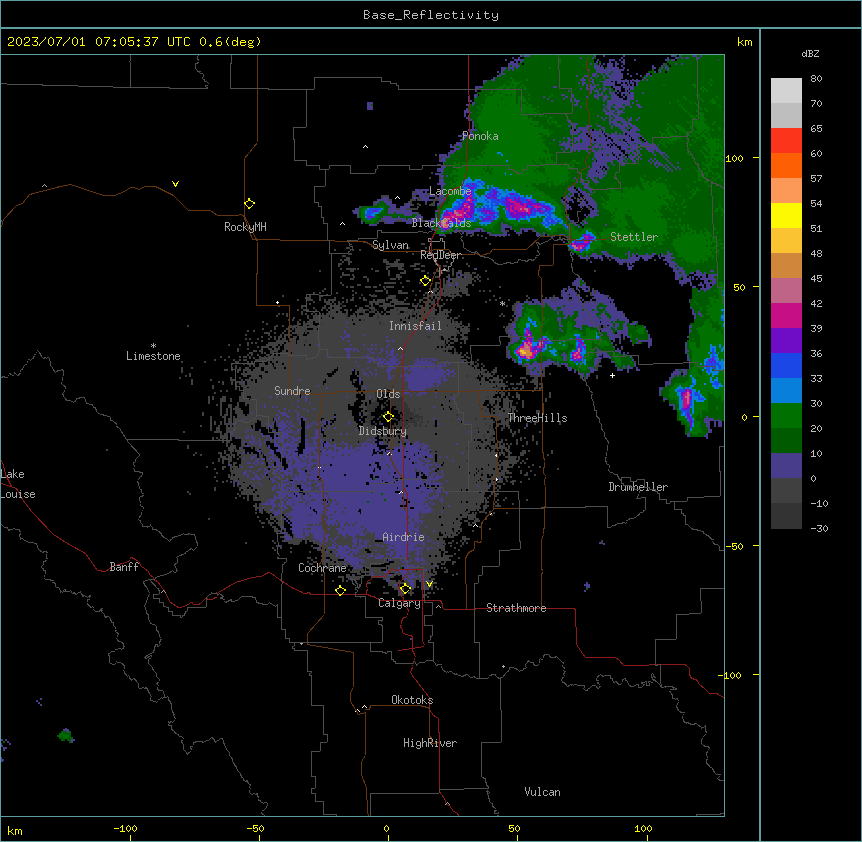
Task: Click the RockyMH label
Action: pos(245,227)
